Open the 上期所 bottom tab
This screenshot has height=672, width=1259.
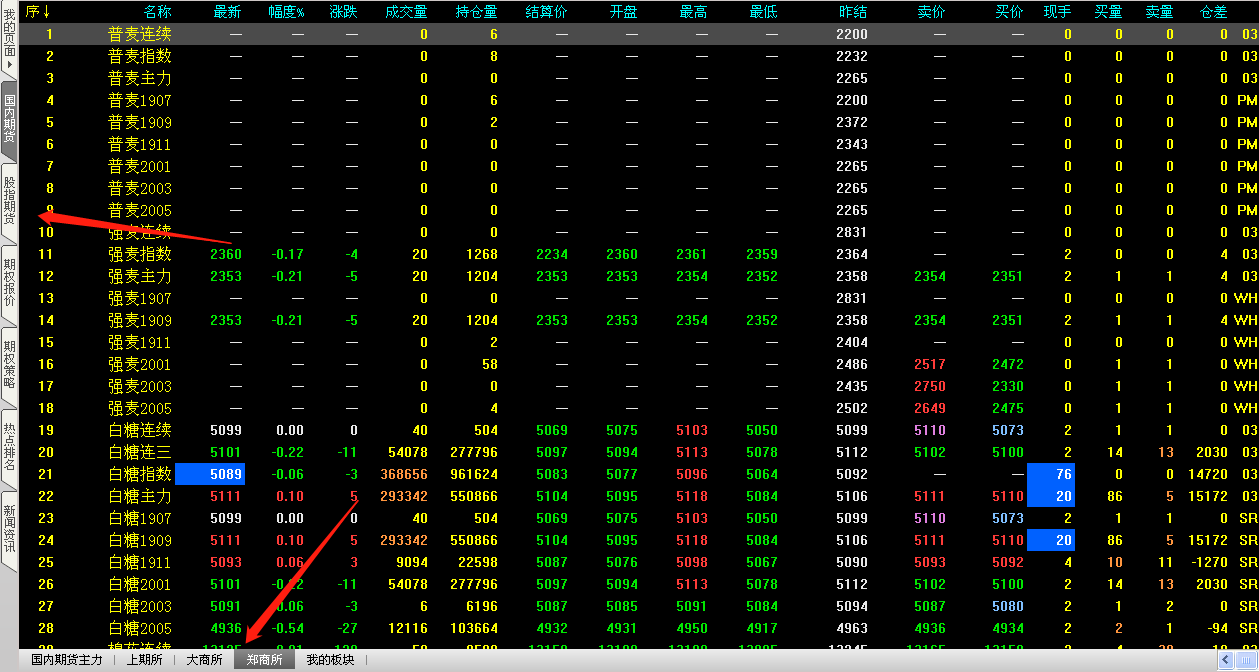[144, 660]
